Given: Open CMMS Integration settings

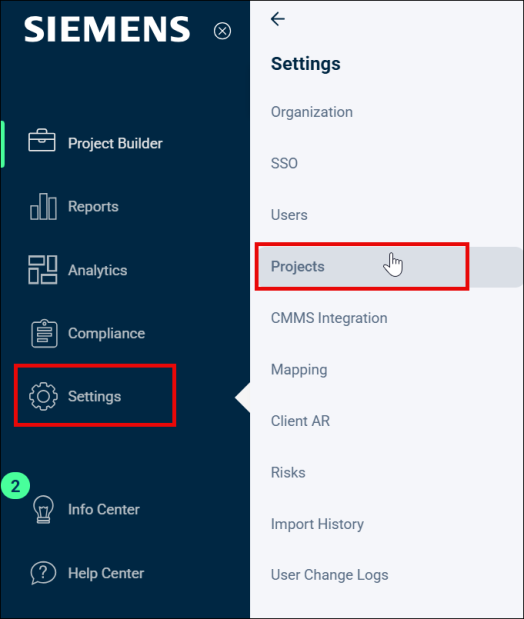Looking at the screenshot, I should (329, 318).
